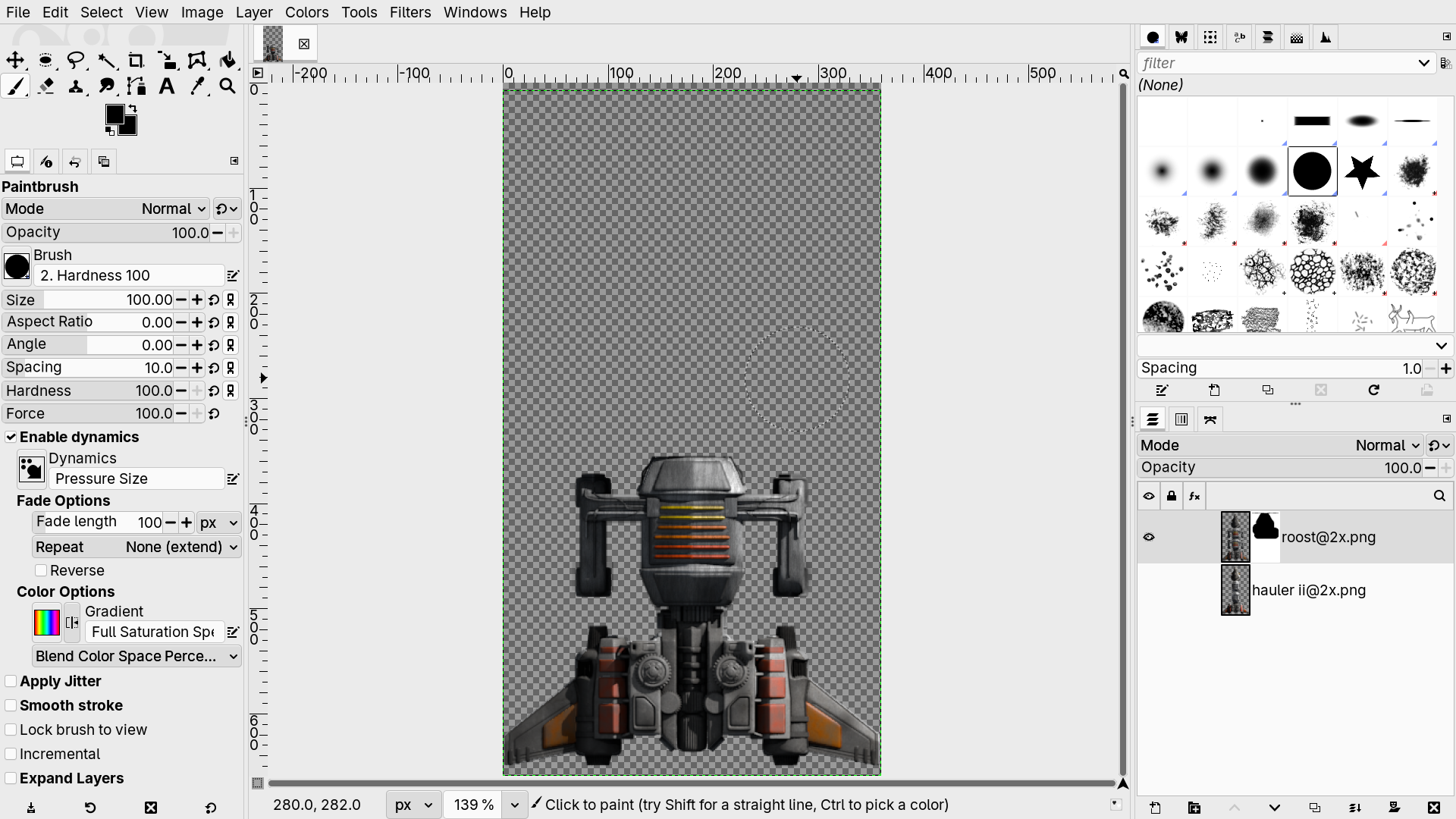Image resolution: width=1456 pixels, height=819 pixels.
Task: Enable the Reverse checkbox
Action: tap(41, 570)
